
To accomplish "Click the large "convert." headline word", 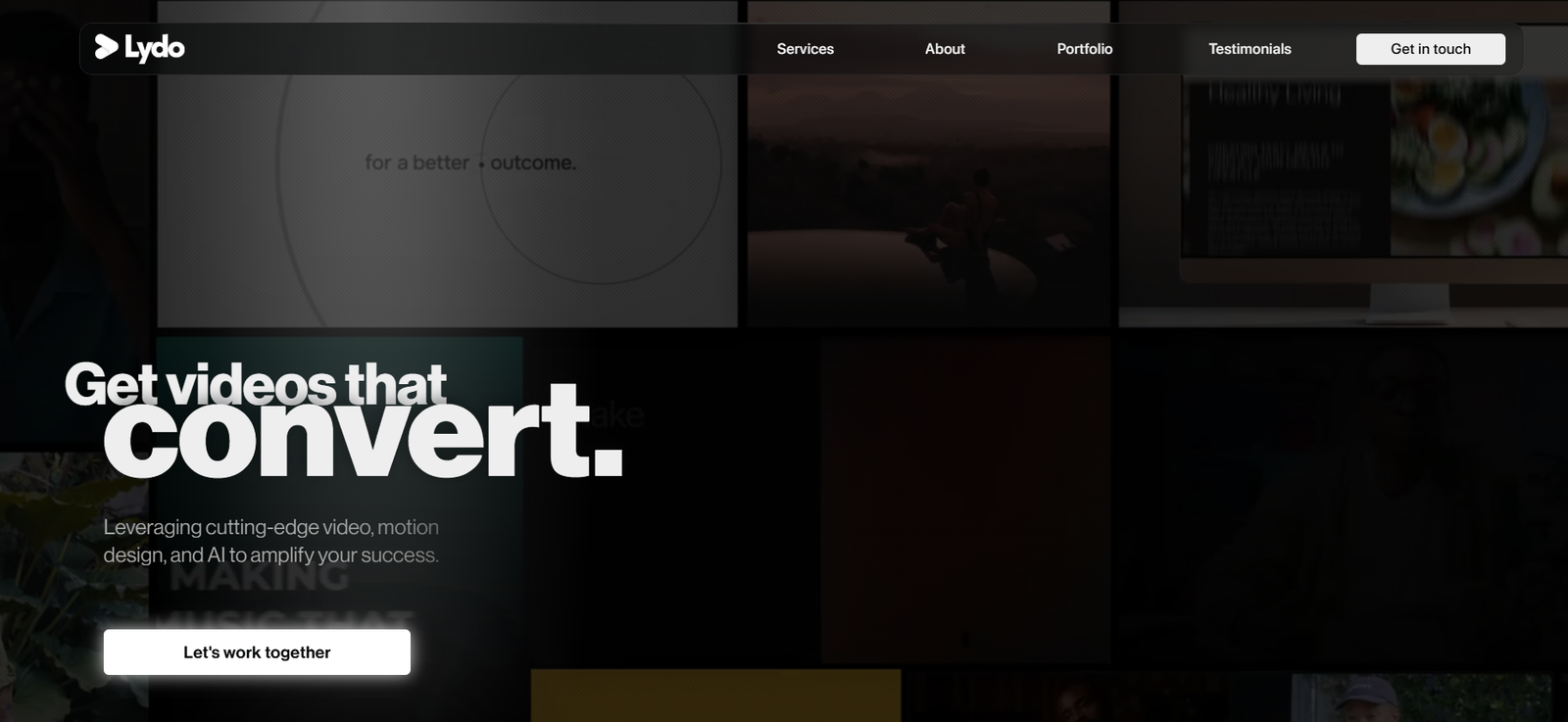I will [x=363, y=433].
